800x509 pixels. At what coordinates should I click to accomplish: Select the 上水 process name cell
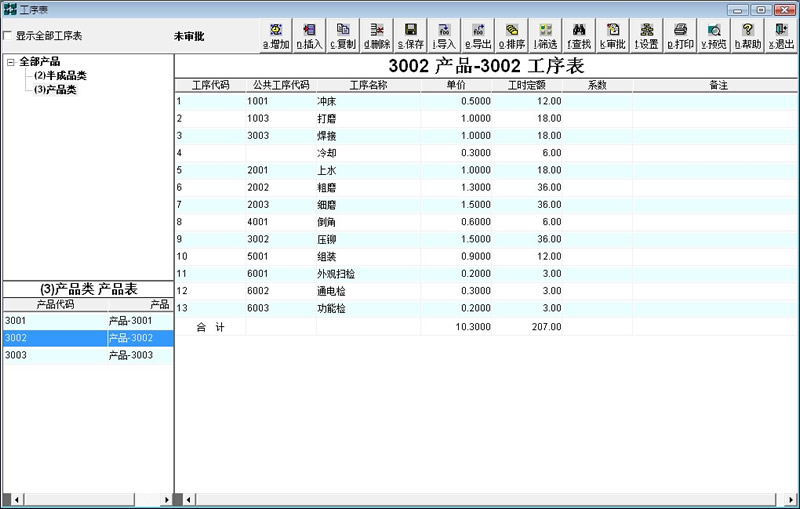point(368,170)
